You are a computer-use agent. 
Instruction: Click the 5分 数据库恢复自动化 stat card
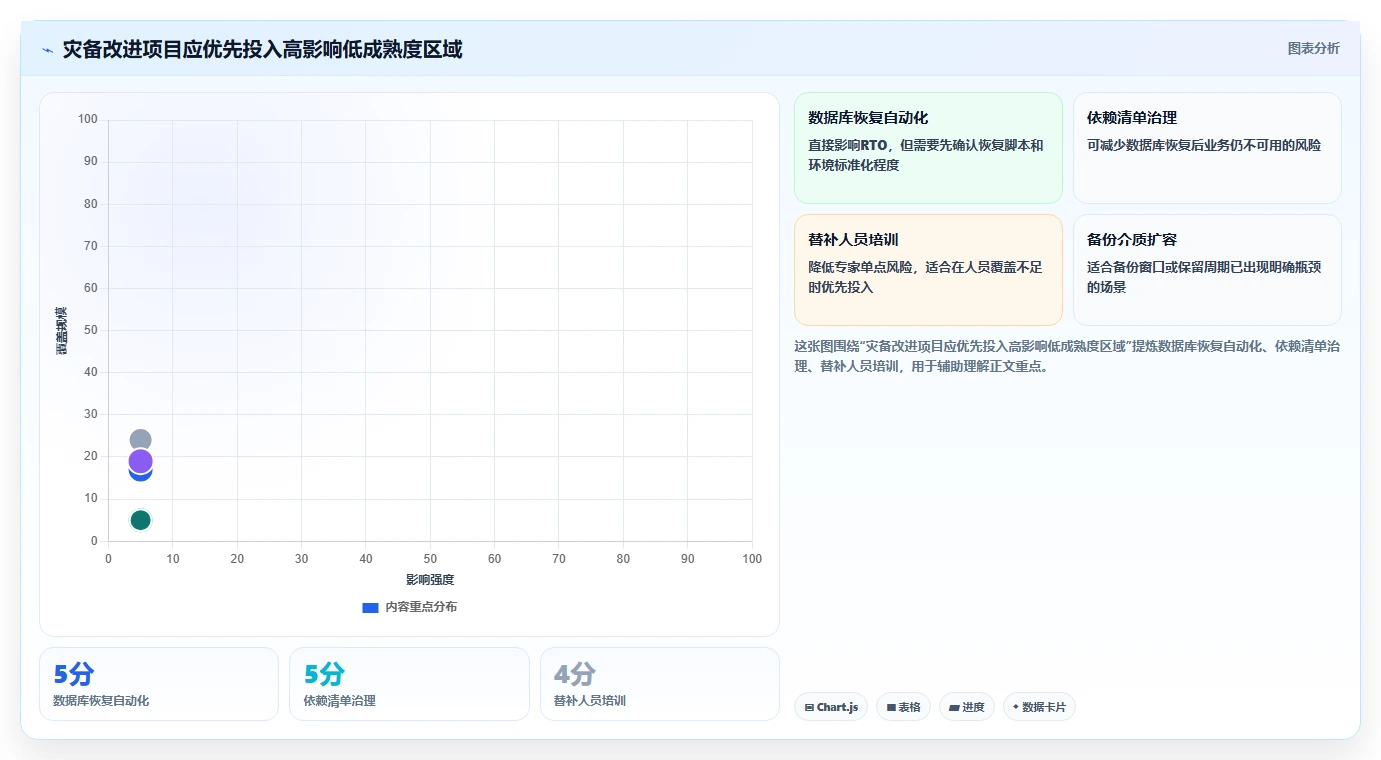(159, 684)
